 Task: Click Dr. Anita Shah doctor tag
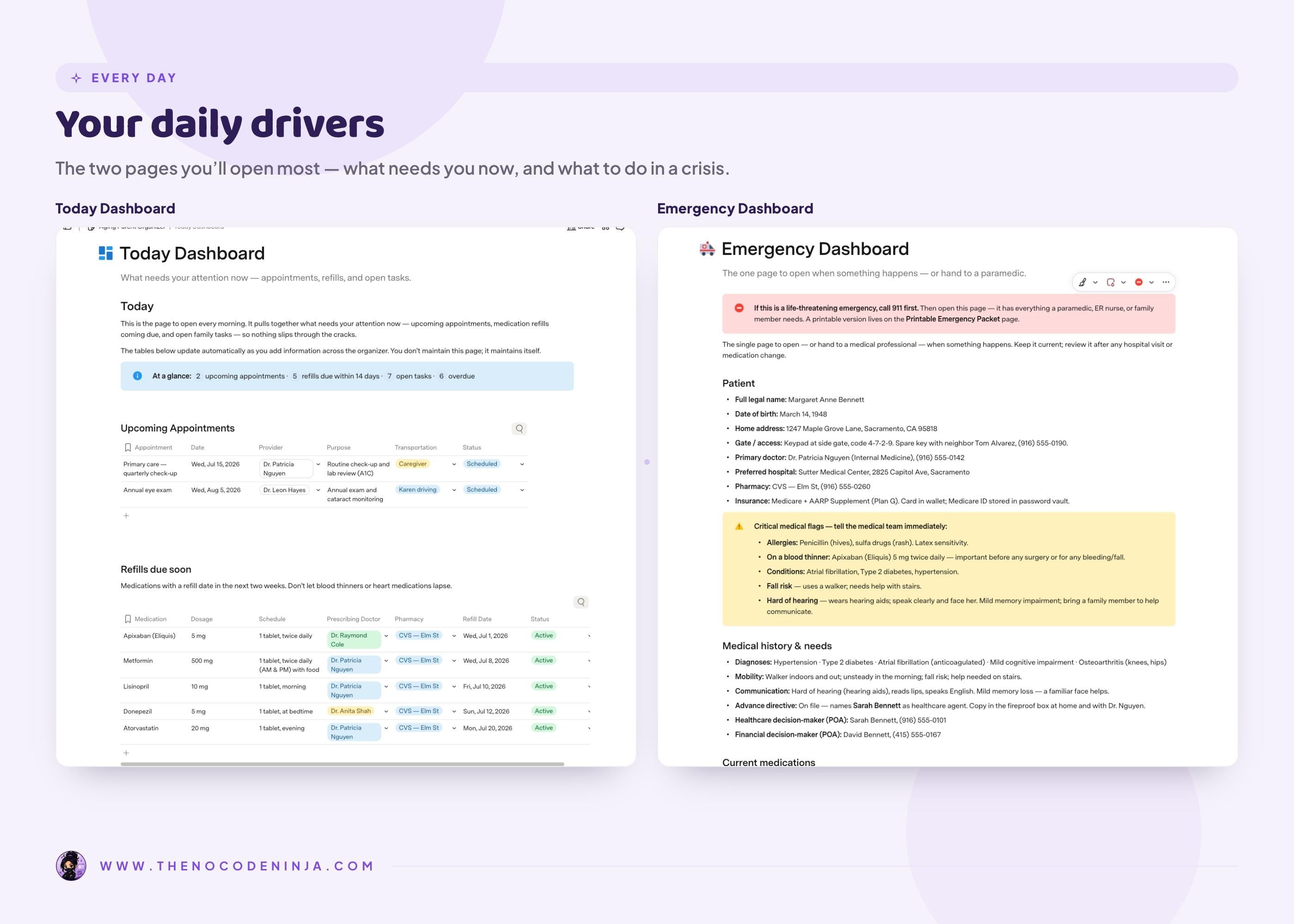coord(350,711)
